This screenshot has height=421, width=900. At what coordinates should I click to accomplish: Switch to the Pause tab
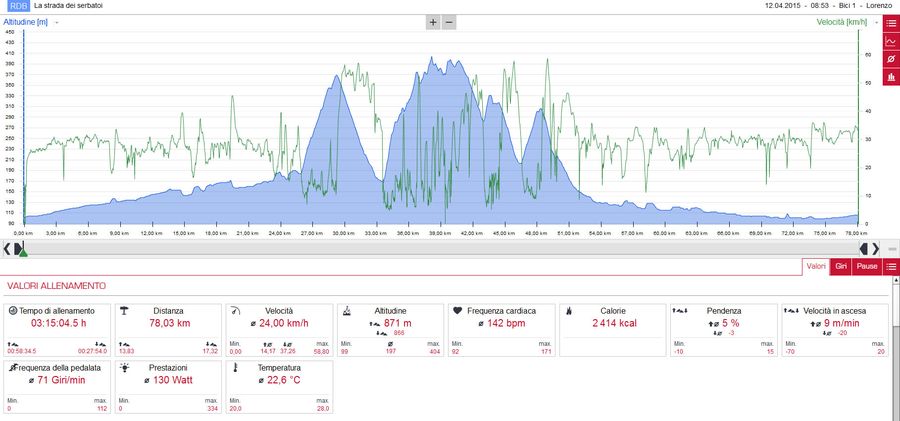tap(867, 266)
